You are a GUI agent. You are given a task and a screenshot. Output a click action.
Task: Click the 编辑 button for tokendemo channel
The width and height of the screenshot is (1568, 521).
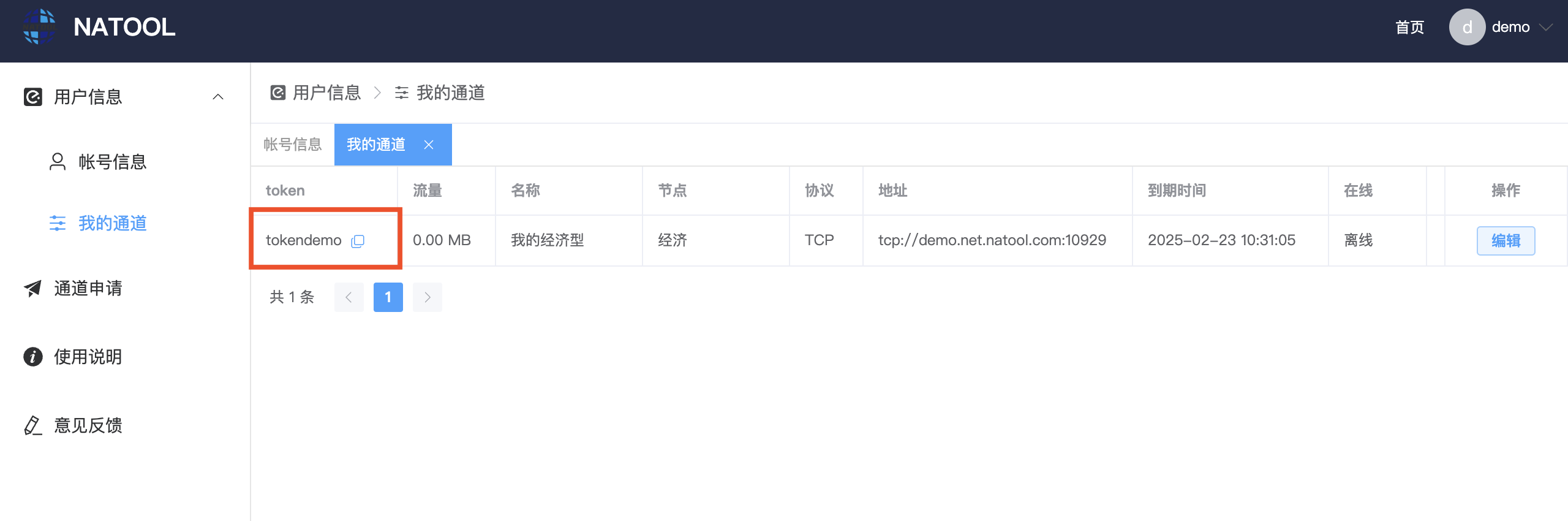(1506, 240)
